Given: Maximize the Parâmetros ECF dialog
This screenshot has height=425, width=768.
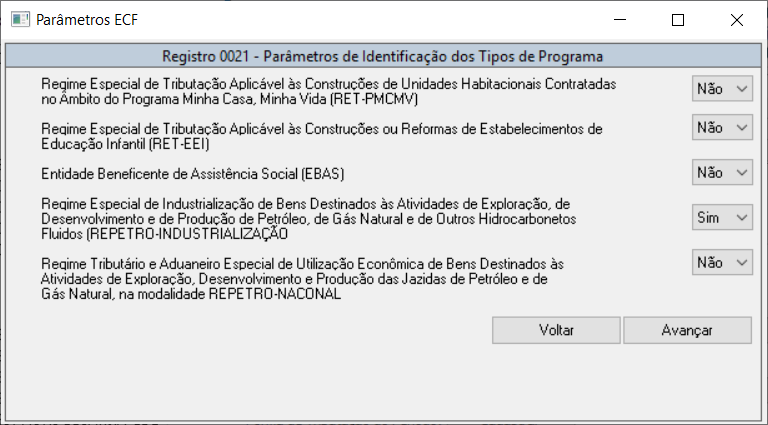Looking at the screenshot, I should tap(678, 20).
